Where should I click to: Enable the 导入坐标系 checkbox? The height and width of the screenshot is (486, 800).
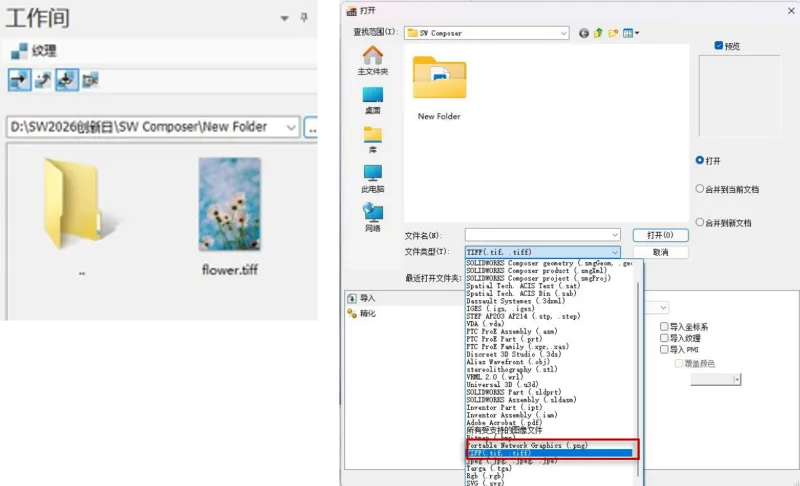[664, 326]
